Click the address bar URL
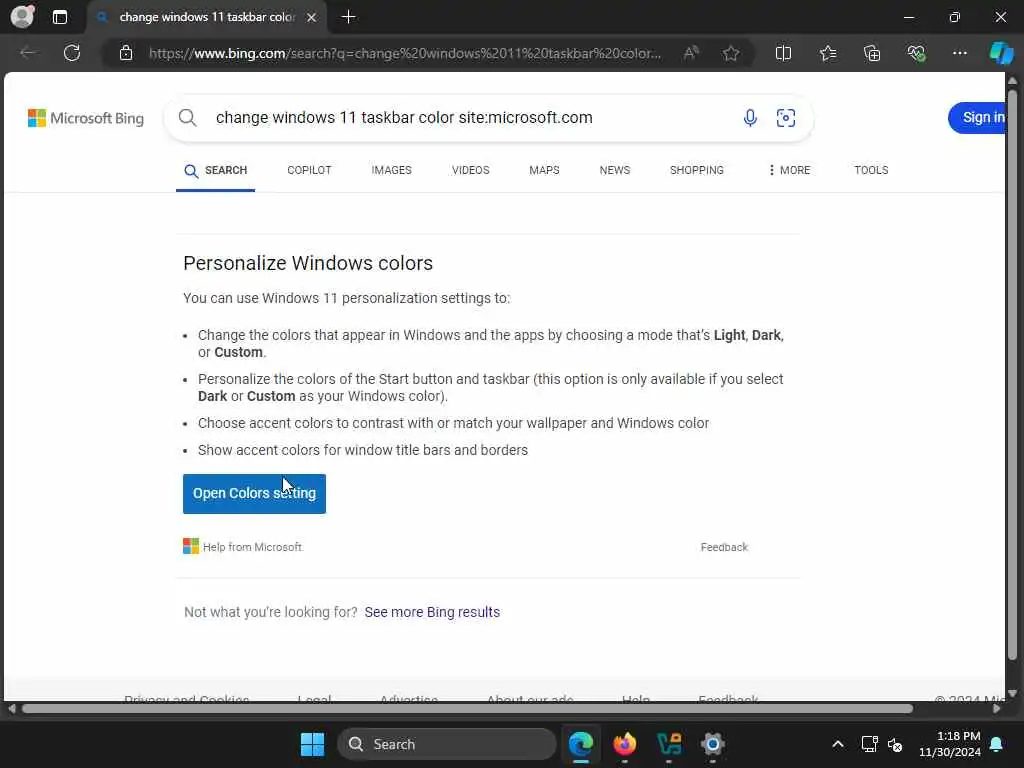1024x768 pixels. click(405, 53)
